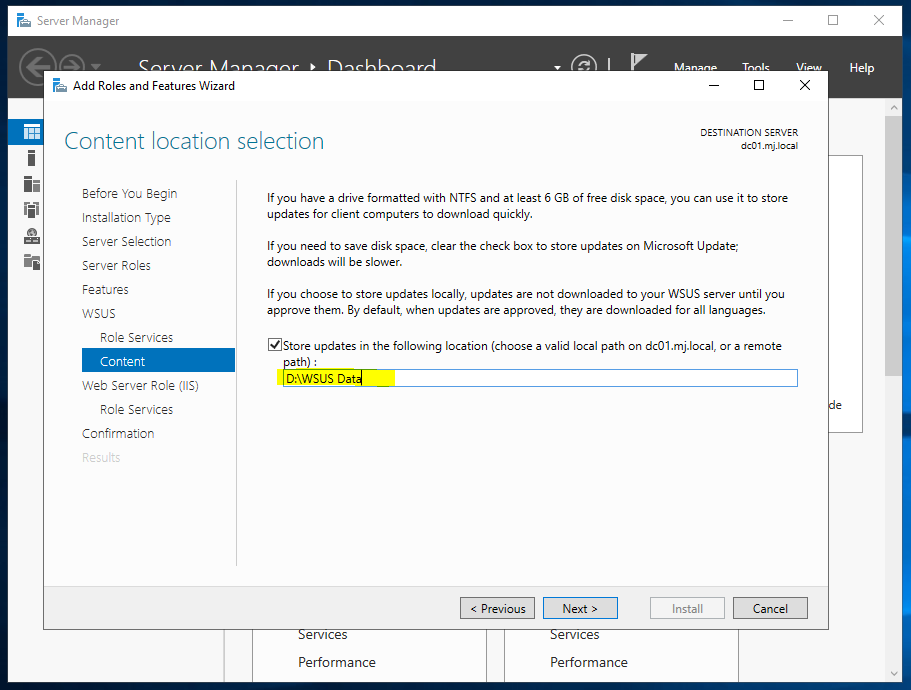Select the Local Server icon in sidebar
This screenshot has height=690, width=911.
[x=31, y=158]
